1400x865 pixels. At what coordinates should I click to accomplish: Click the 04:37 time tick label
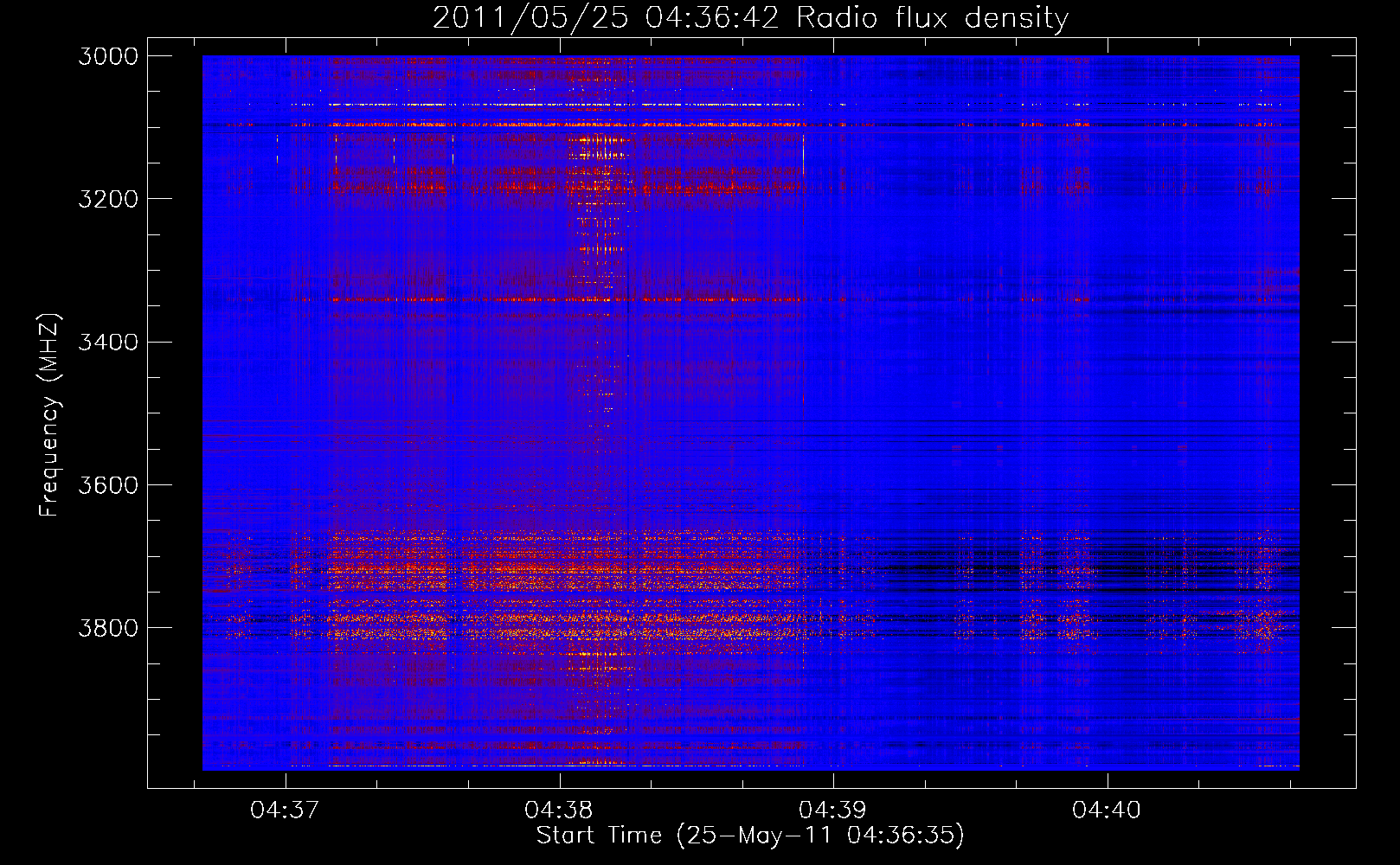tap(285, 811)
